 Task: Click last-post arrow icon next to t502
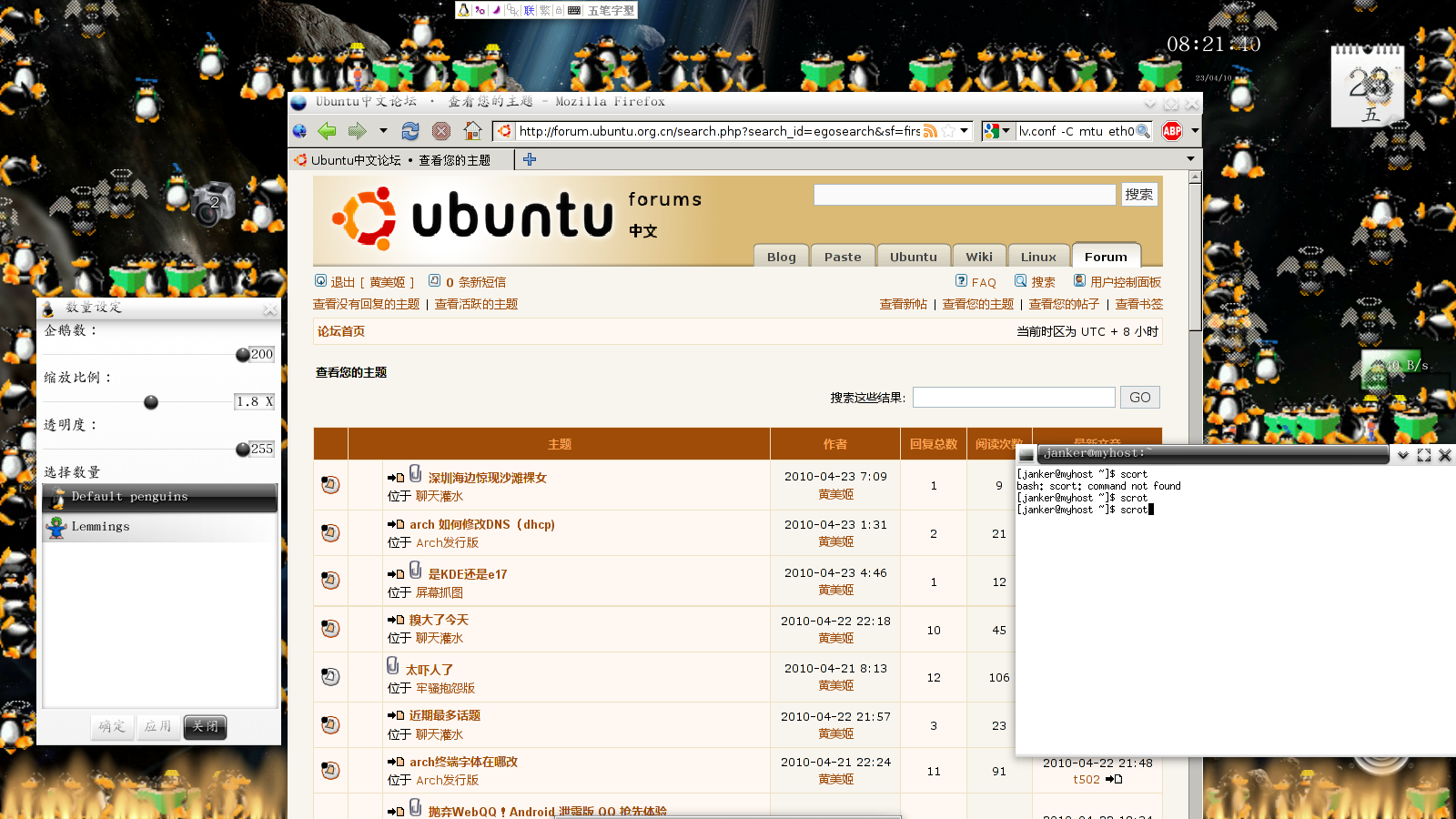click(1114, 779)
